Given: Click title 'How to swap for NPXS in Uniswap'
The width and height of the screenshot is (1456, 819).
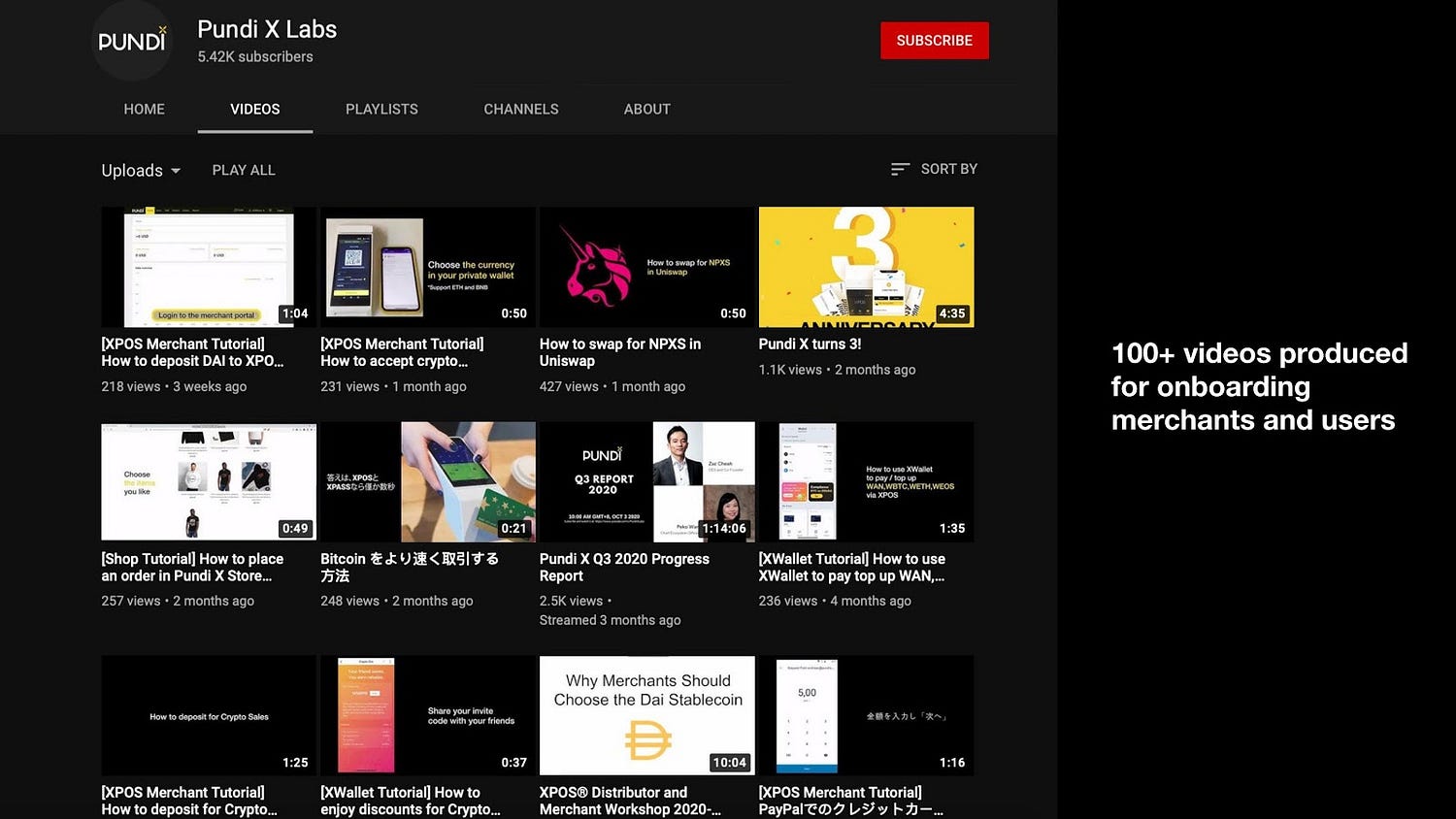Looking at the screenshot, I should click(620, 352).
